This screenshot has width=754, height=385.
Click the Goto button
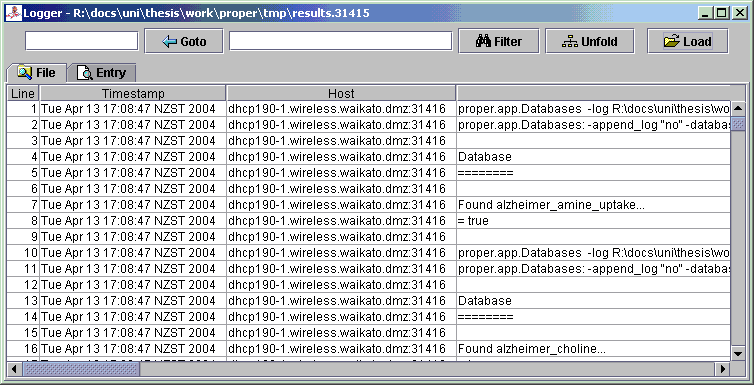(x=184, y=41)
